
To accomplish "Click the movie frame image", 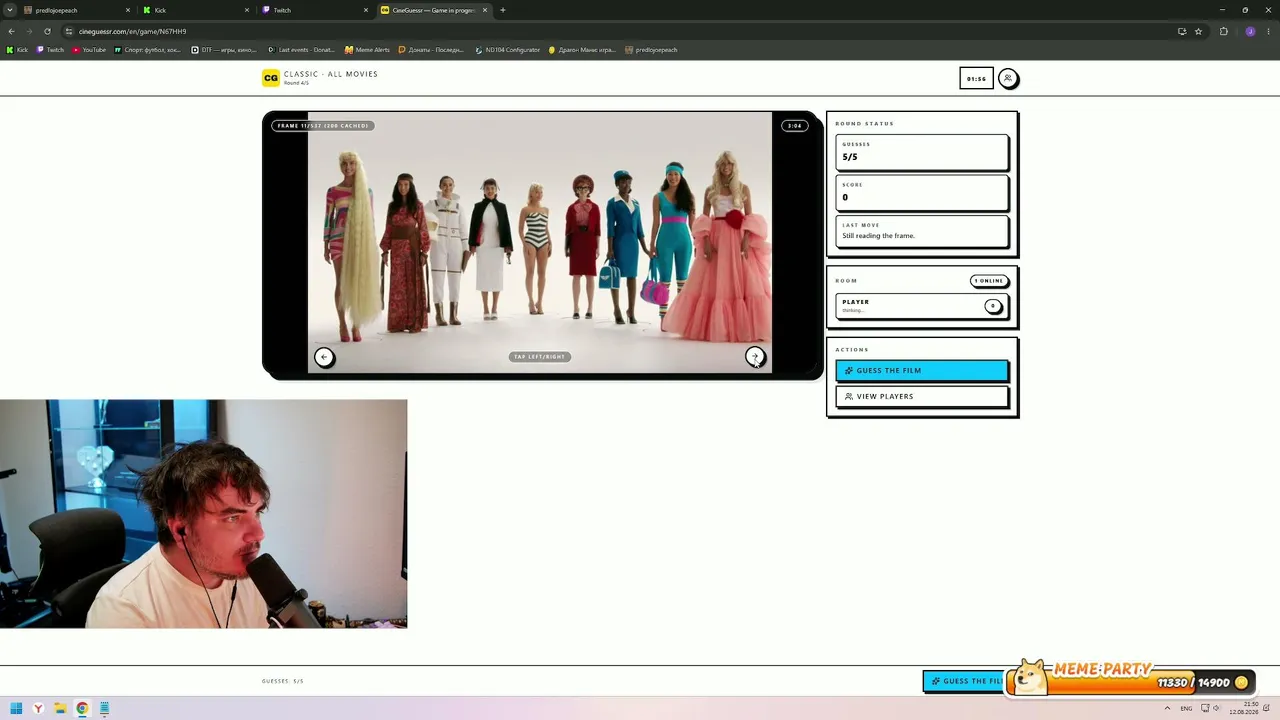I will click(x=540, y=242).
